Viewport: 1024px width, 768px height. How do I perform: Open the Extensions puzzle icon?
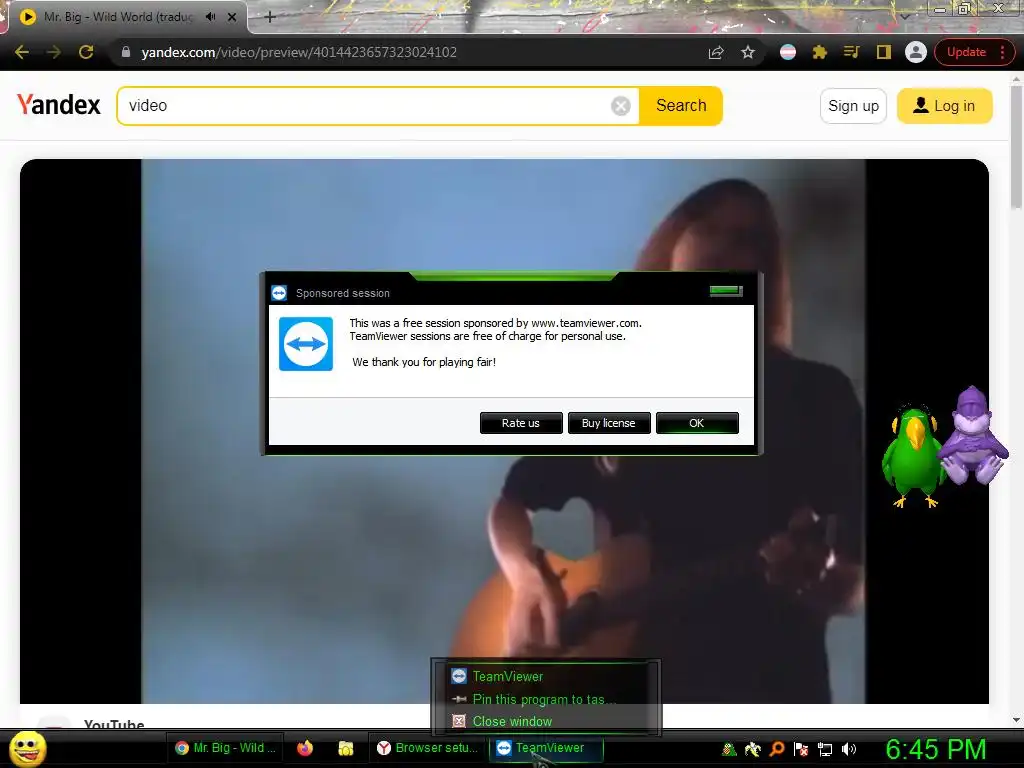[x=819, y=52]
